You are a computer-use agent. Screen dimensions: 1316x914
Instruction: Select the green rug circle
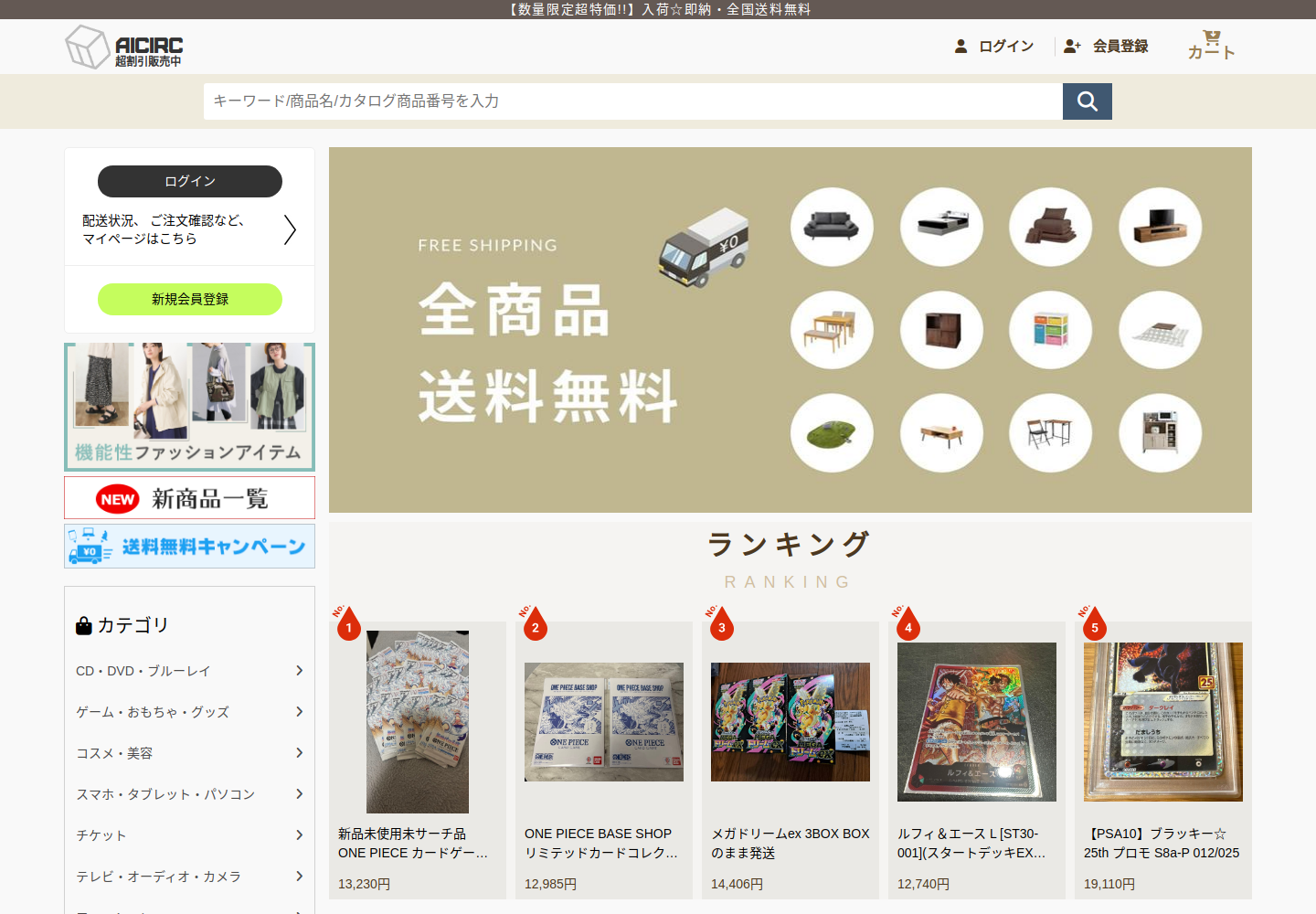pos(832,433)
